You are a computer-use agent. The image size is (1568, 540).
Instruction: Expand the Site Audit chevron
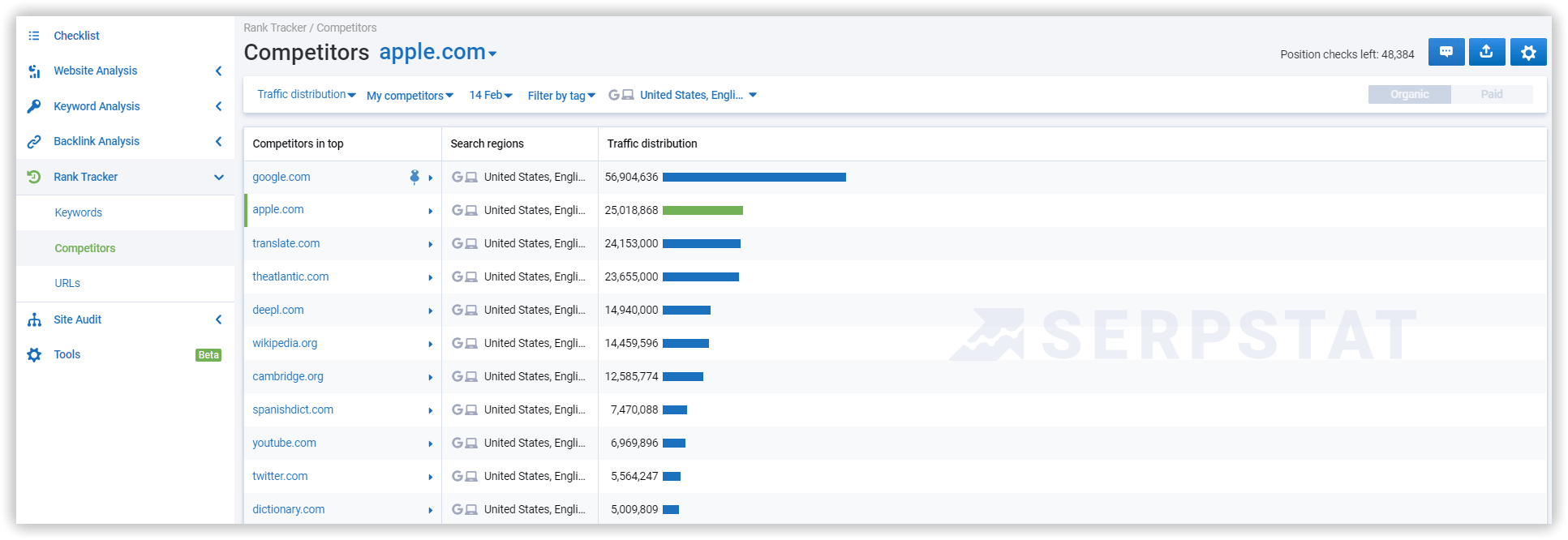tap(219, 319)
